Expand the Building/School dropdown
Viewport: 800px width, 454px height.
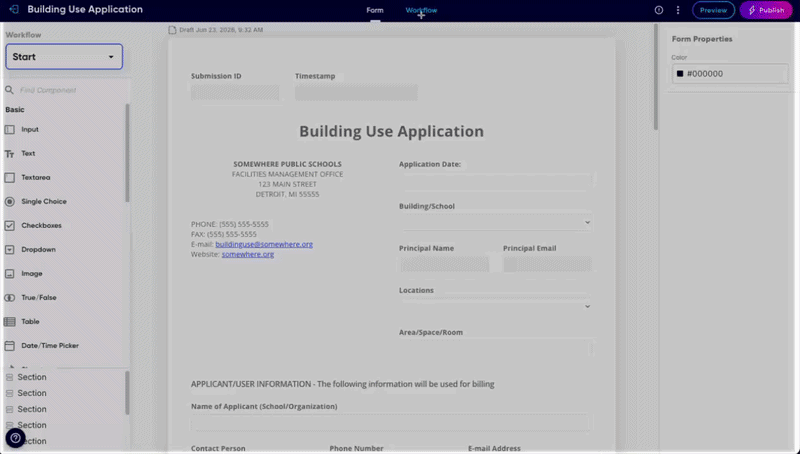click(x=495, y=222)
